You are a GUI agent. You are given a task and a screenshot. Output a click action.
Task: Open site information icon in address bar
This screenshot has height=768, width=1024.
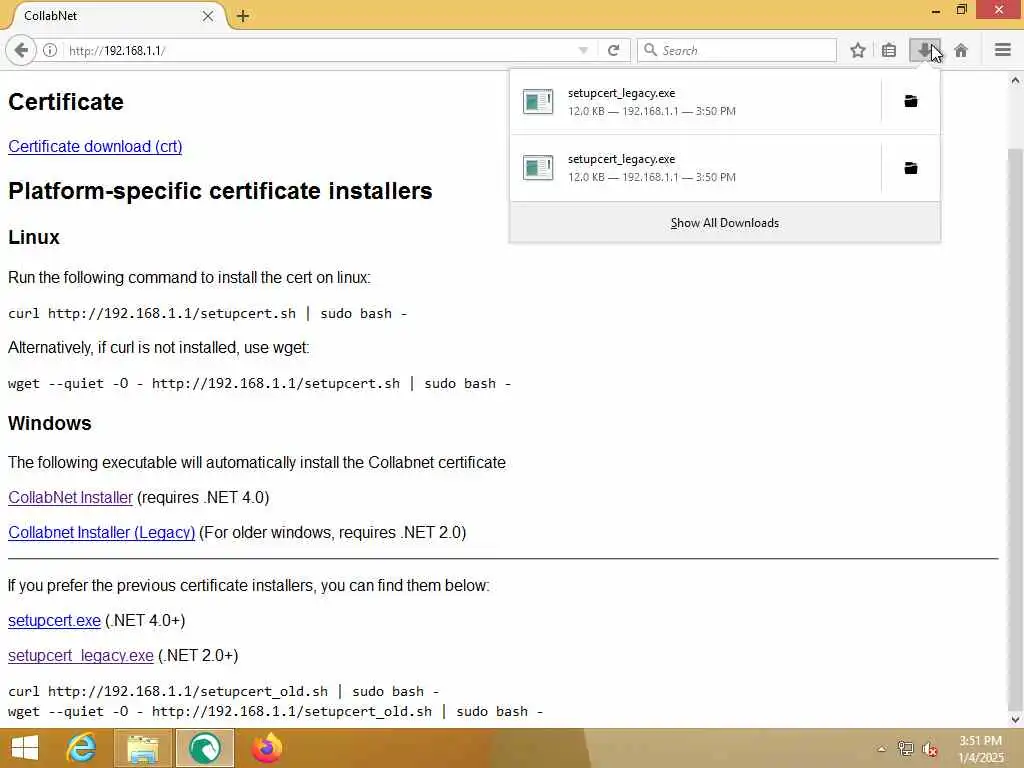[x=50, y=50]
